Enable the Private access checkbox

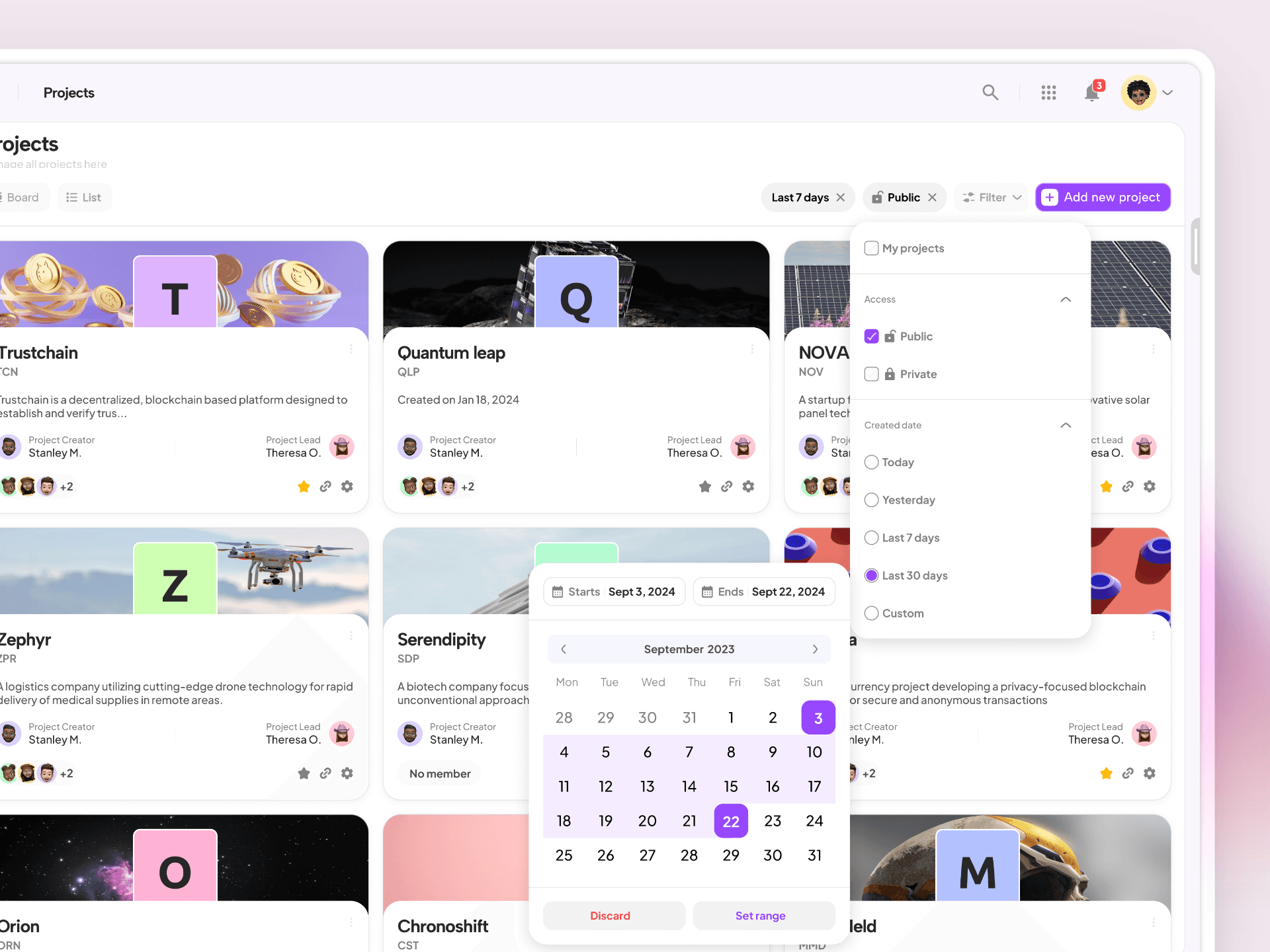(872, 374)
